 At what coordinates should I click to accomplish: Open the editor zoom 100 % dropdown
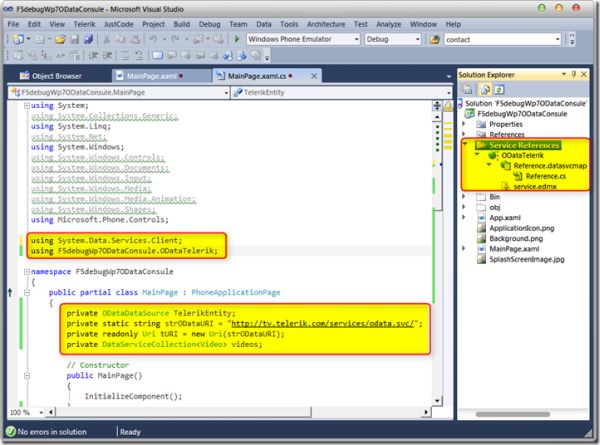[42, 413]
